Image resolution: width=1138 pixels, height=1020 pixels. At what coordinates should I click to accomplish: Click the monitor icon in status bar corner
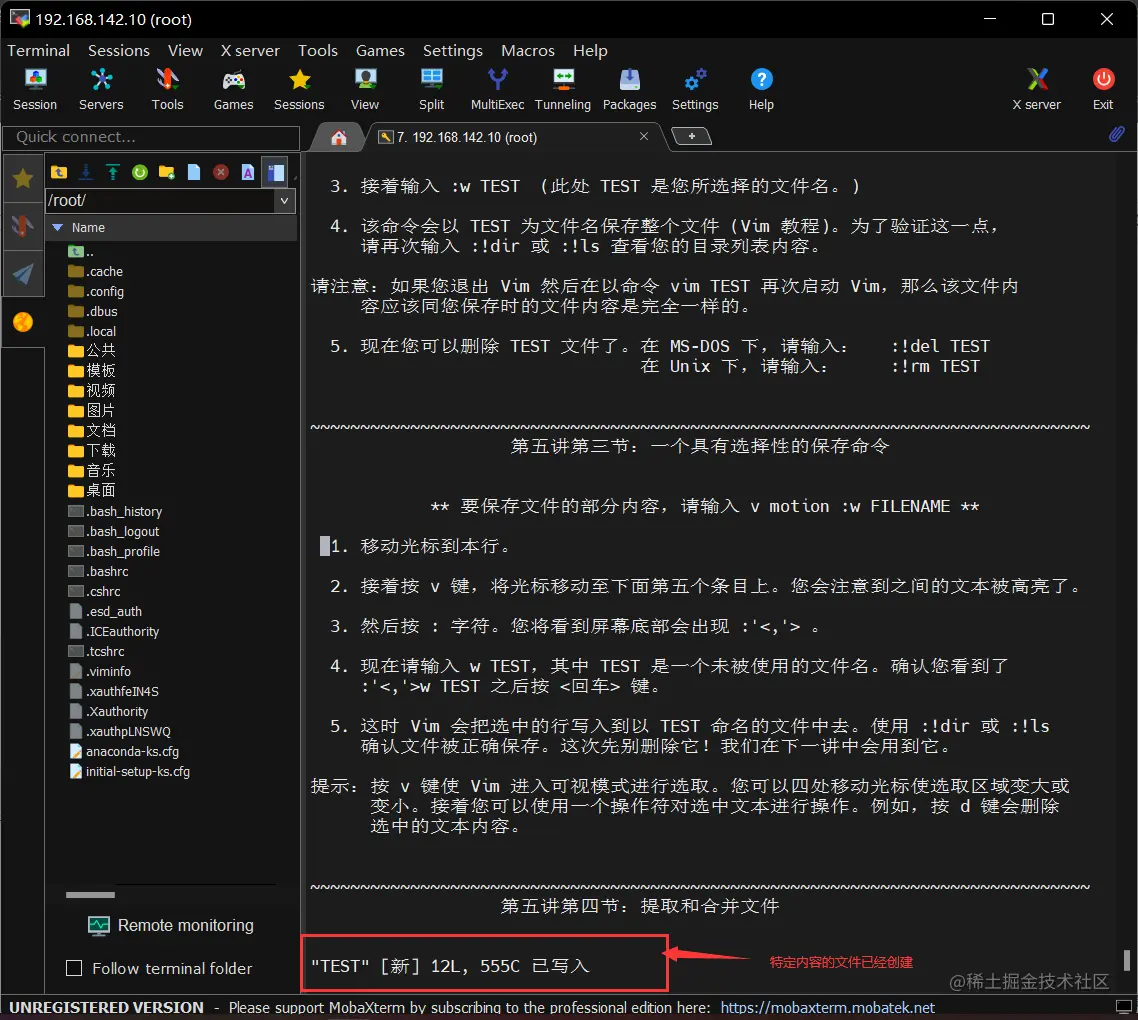[x=1123, y=1007]
